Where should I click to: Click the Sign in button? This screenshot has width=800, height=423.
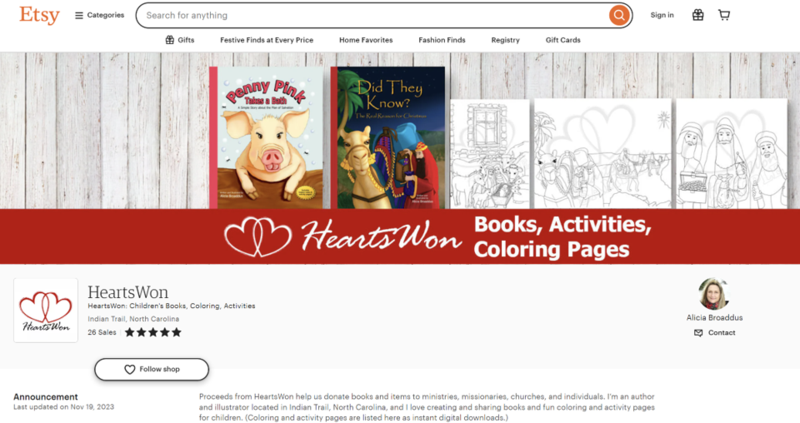tap(662, 15)
